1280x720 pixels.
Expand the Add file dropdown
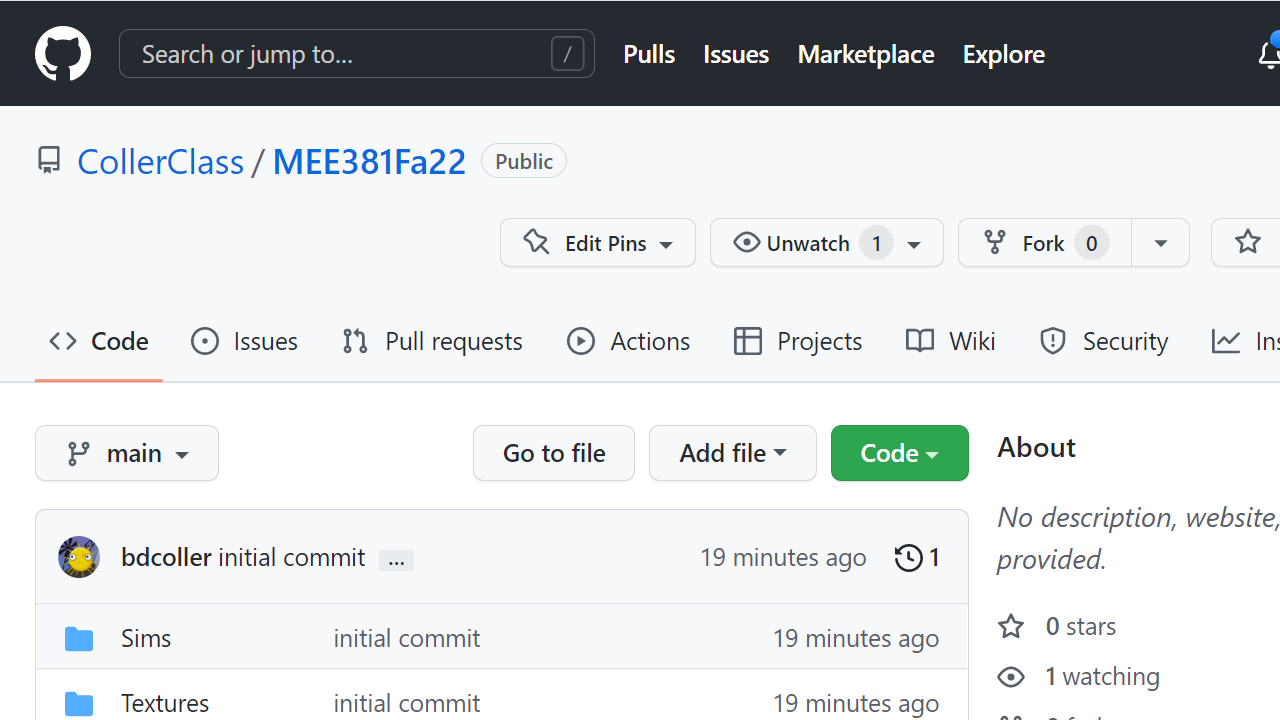pyautogui.click(x=732, y=453)
